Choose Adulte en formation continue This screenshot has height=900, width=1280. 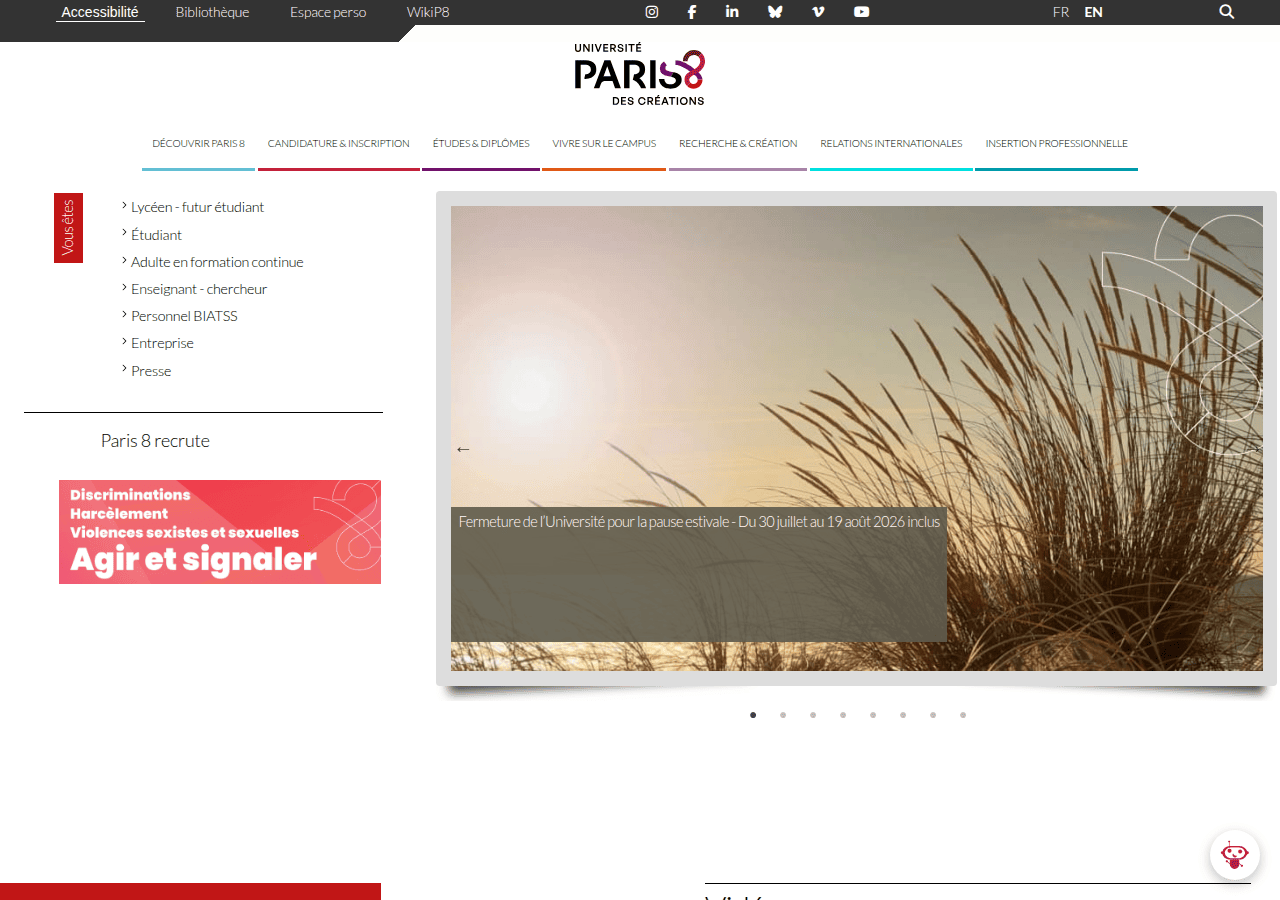(217, 262)
